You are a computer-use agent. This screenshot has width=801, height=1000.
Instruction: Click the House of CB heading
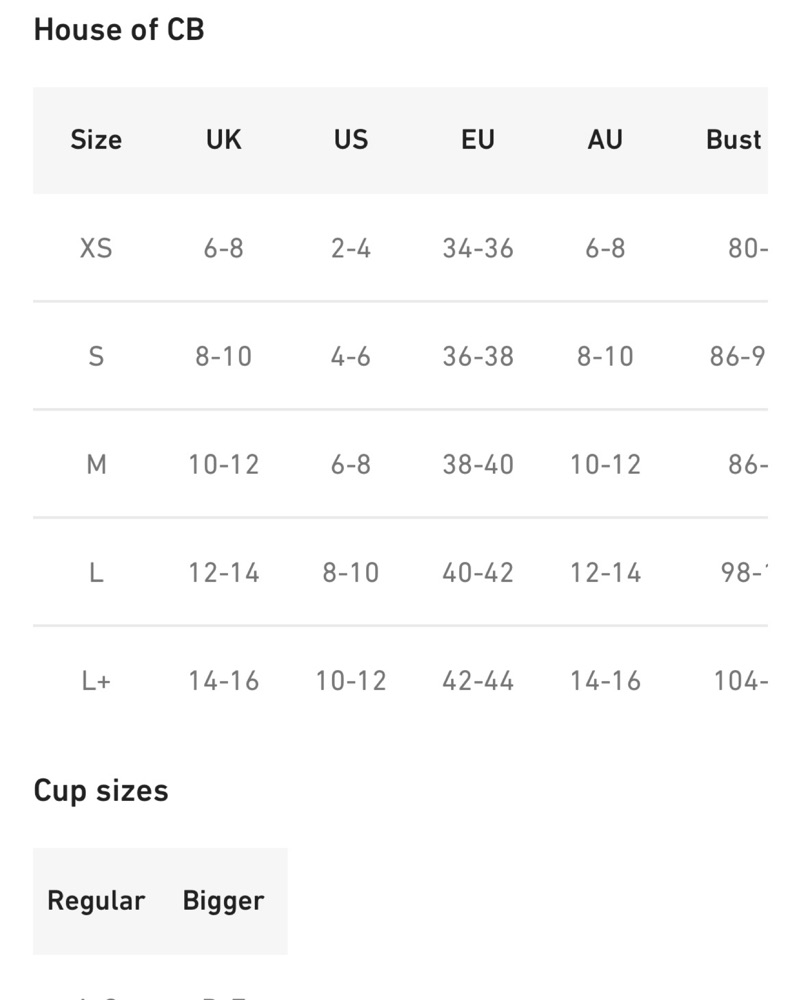coord(119,30)
